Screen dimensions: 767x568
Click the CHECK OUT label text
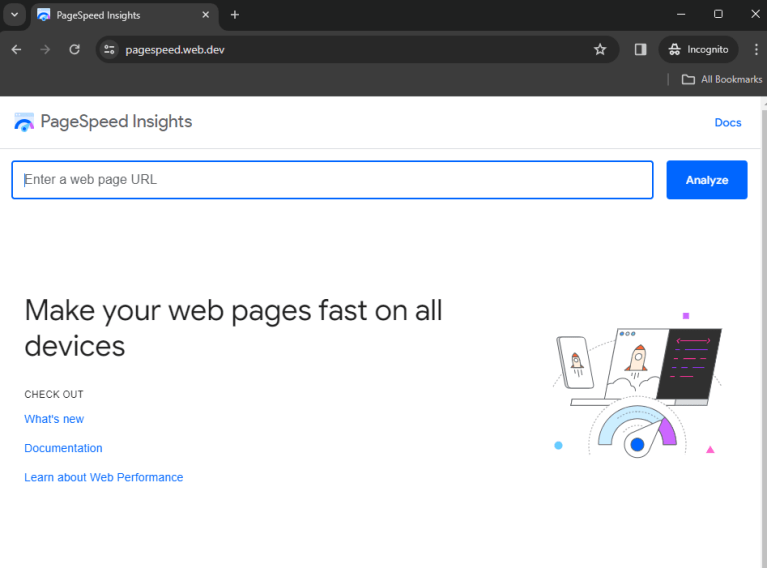tap(54, 394)
